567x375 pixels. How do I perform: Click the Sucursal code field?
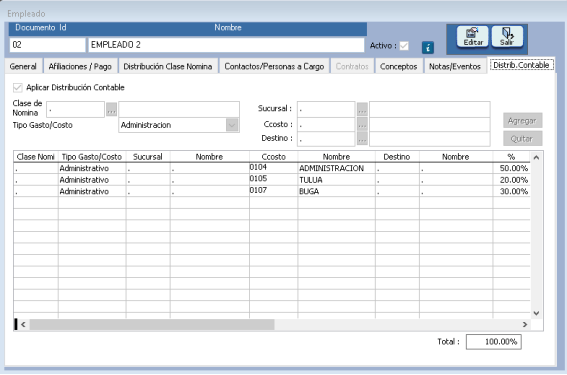coord(326,109)
